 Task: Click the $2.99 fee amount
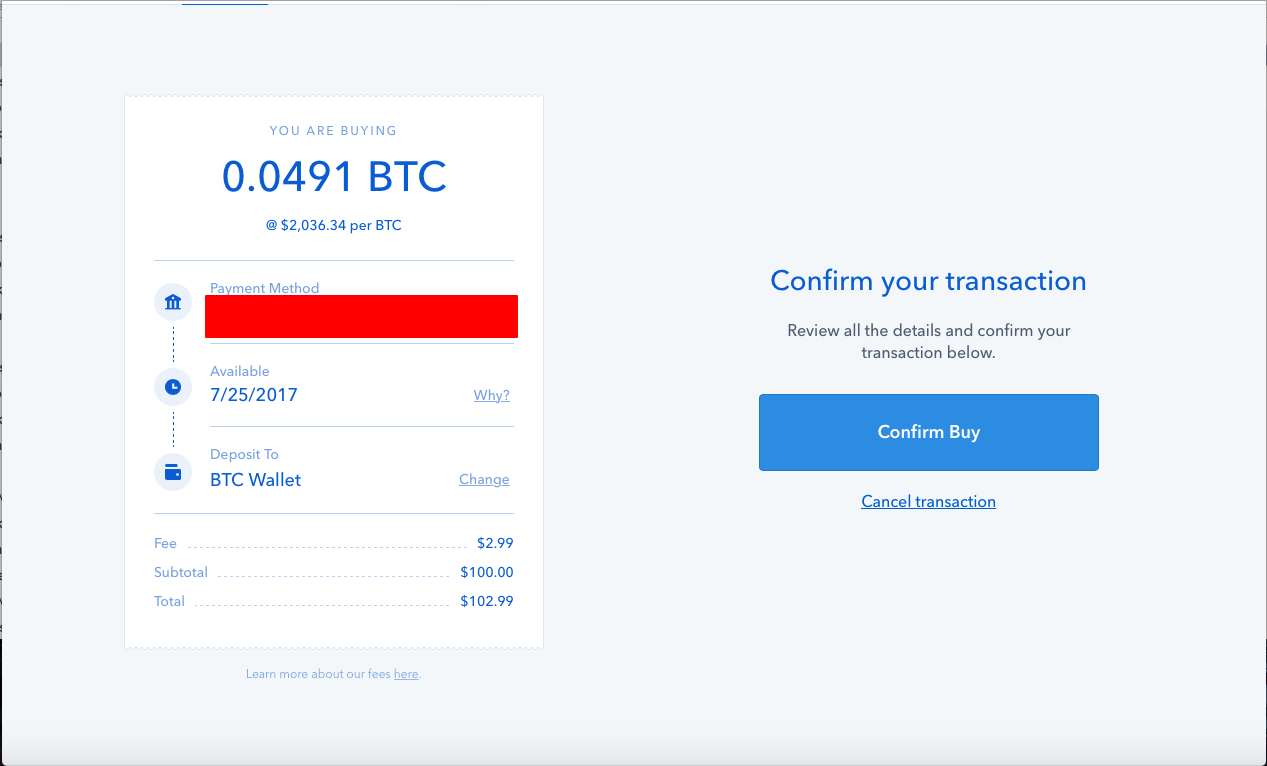click(x=495, y=544)
